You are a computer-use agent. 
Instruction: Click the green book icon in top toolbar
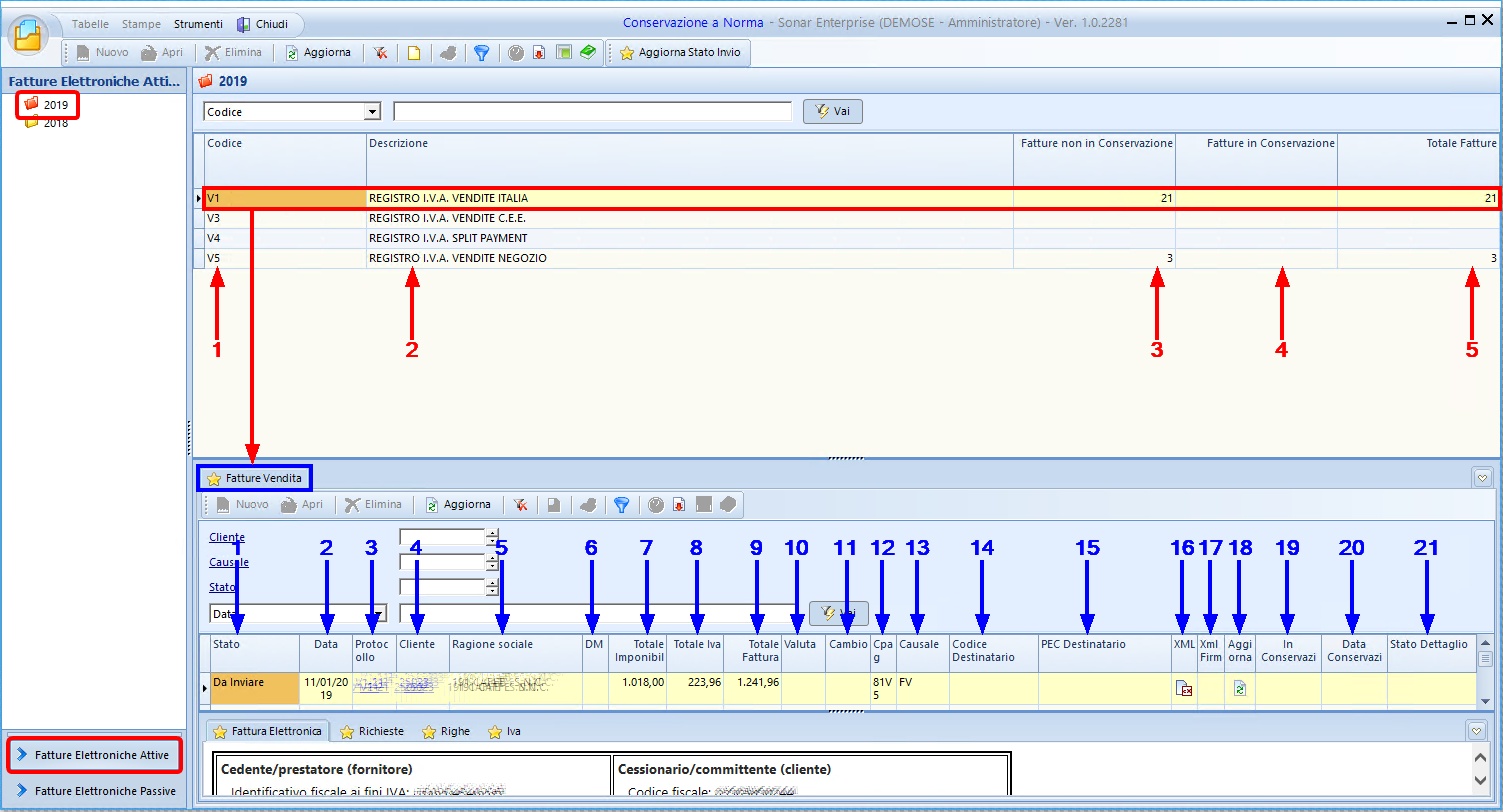pyautogui.click(x=587, y=53)
